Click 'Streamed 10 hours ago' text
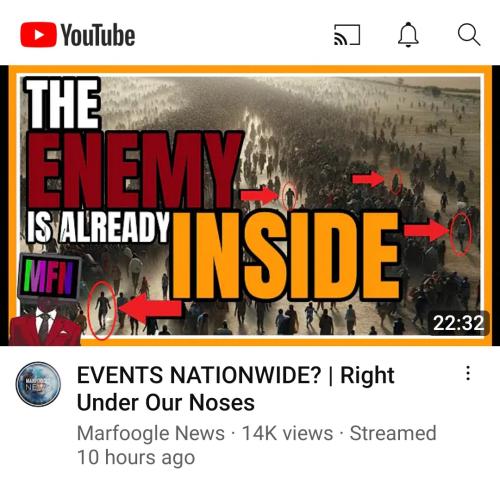500x485 pixels. click(257, 445)
